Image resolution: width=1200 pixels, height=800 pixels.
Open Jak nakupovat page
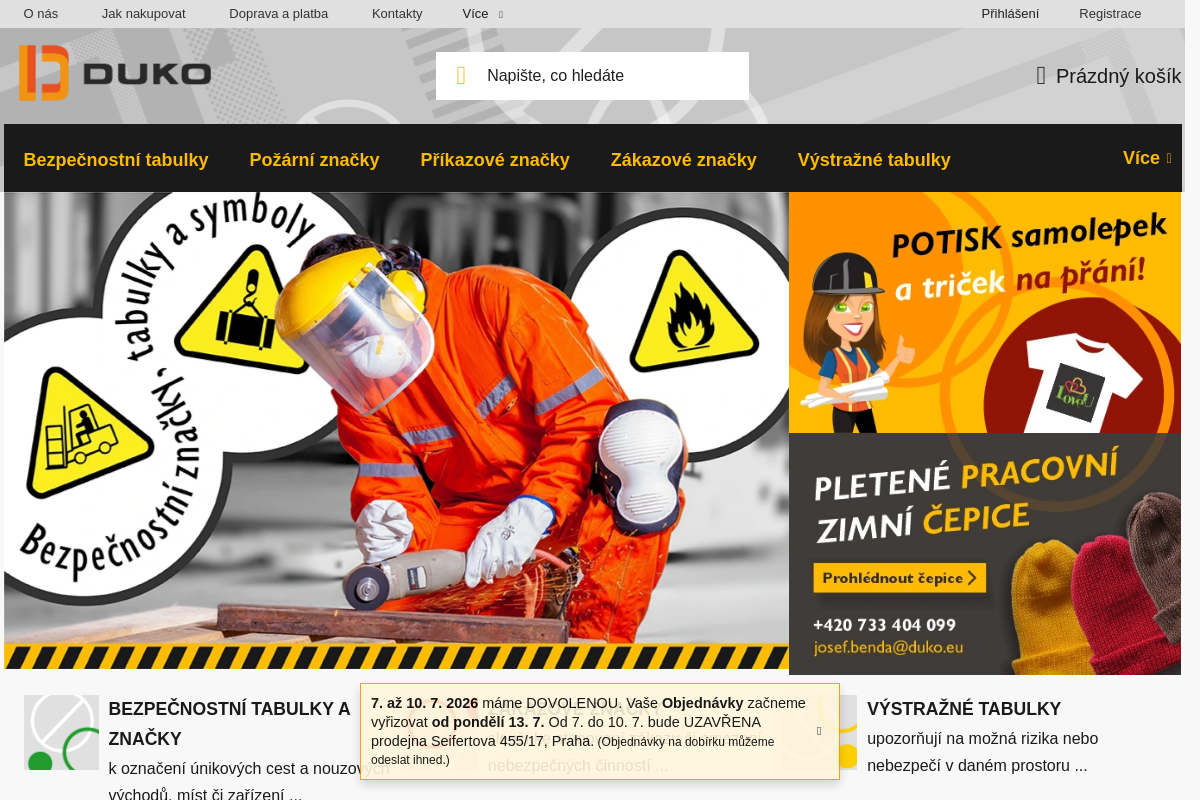pyautogui.click(x=144, y=14)
